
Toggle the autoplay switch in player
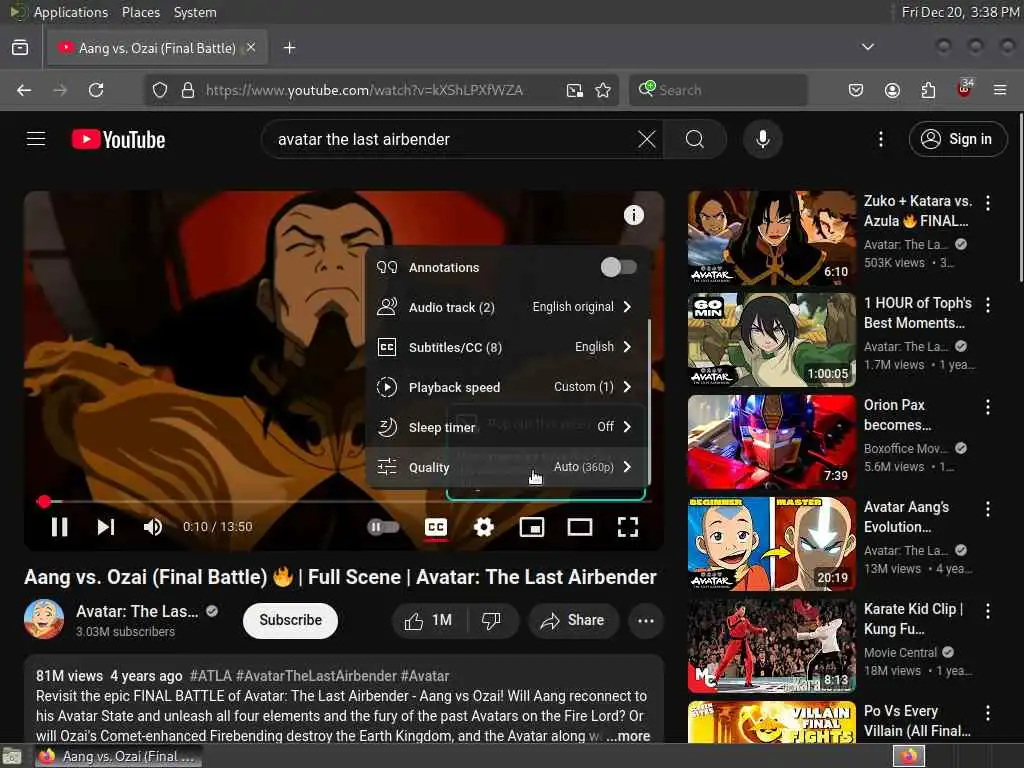tap(383, 527)
